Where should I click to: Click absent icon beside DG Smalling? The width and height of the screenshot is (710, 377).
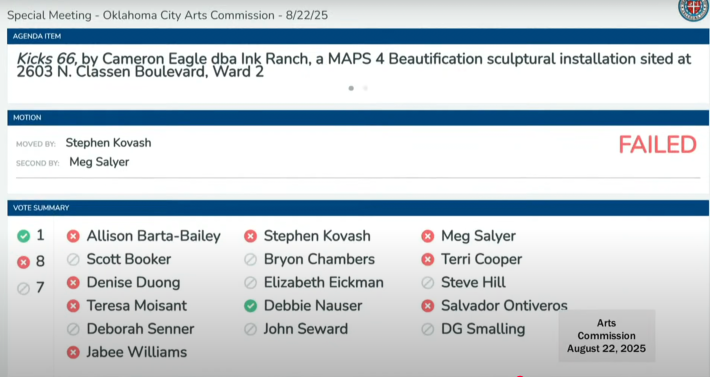click(x=427, y=329)
